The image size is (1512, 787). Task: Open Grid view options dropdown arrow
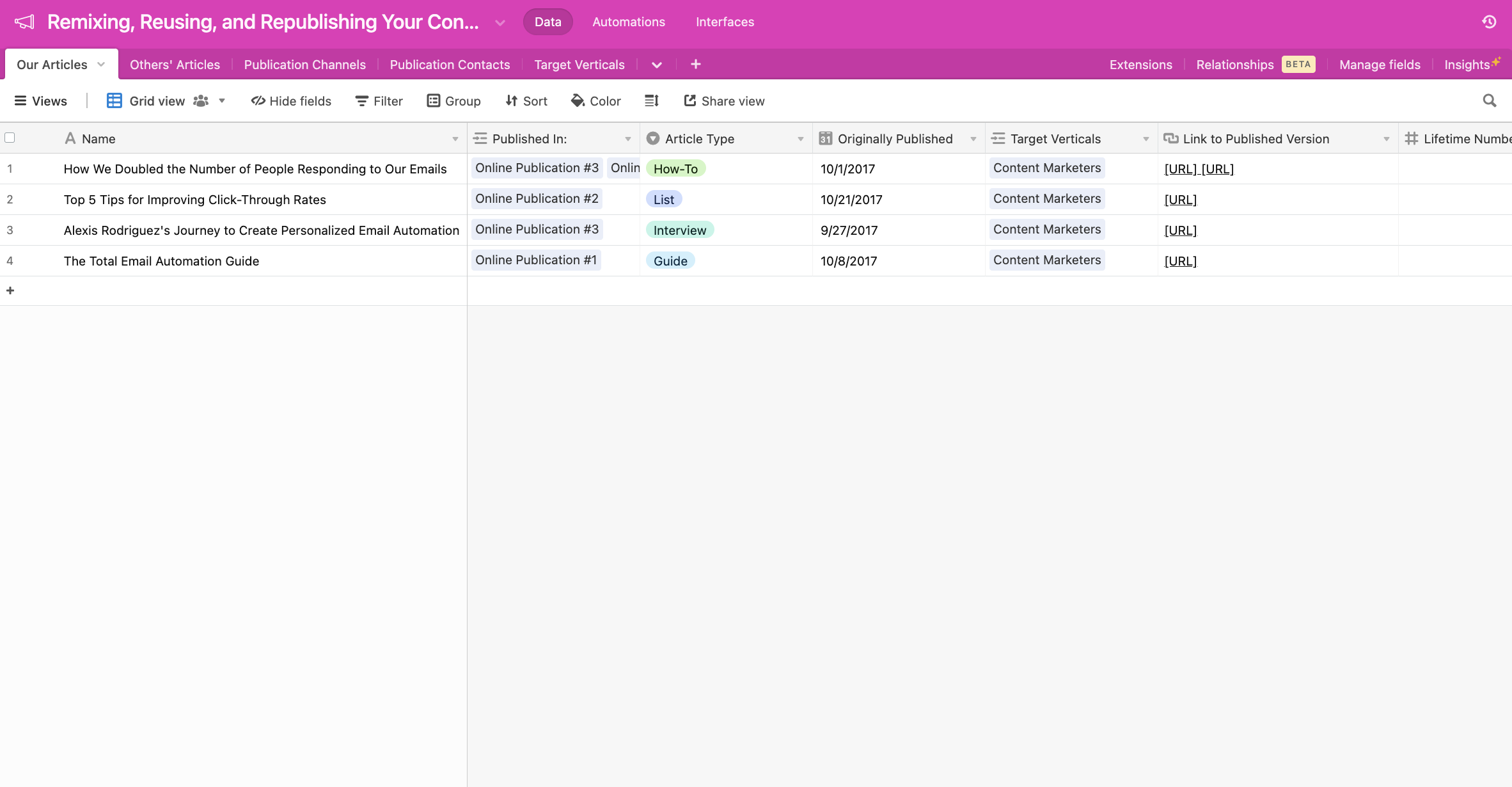point(222,100)
